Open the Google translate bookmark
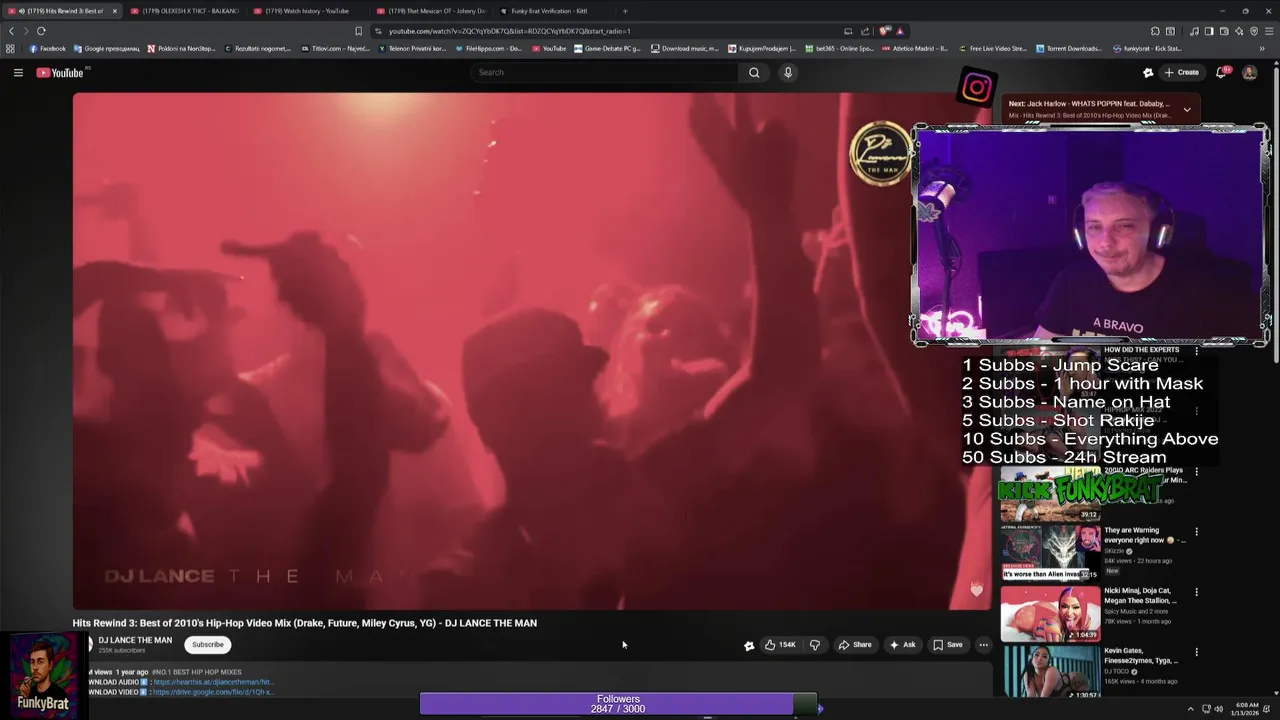The height and width of the screenshot is (720, 1280). pyautogui.click(x=108, y=48)
